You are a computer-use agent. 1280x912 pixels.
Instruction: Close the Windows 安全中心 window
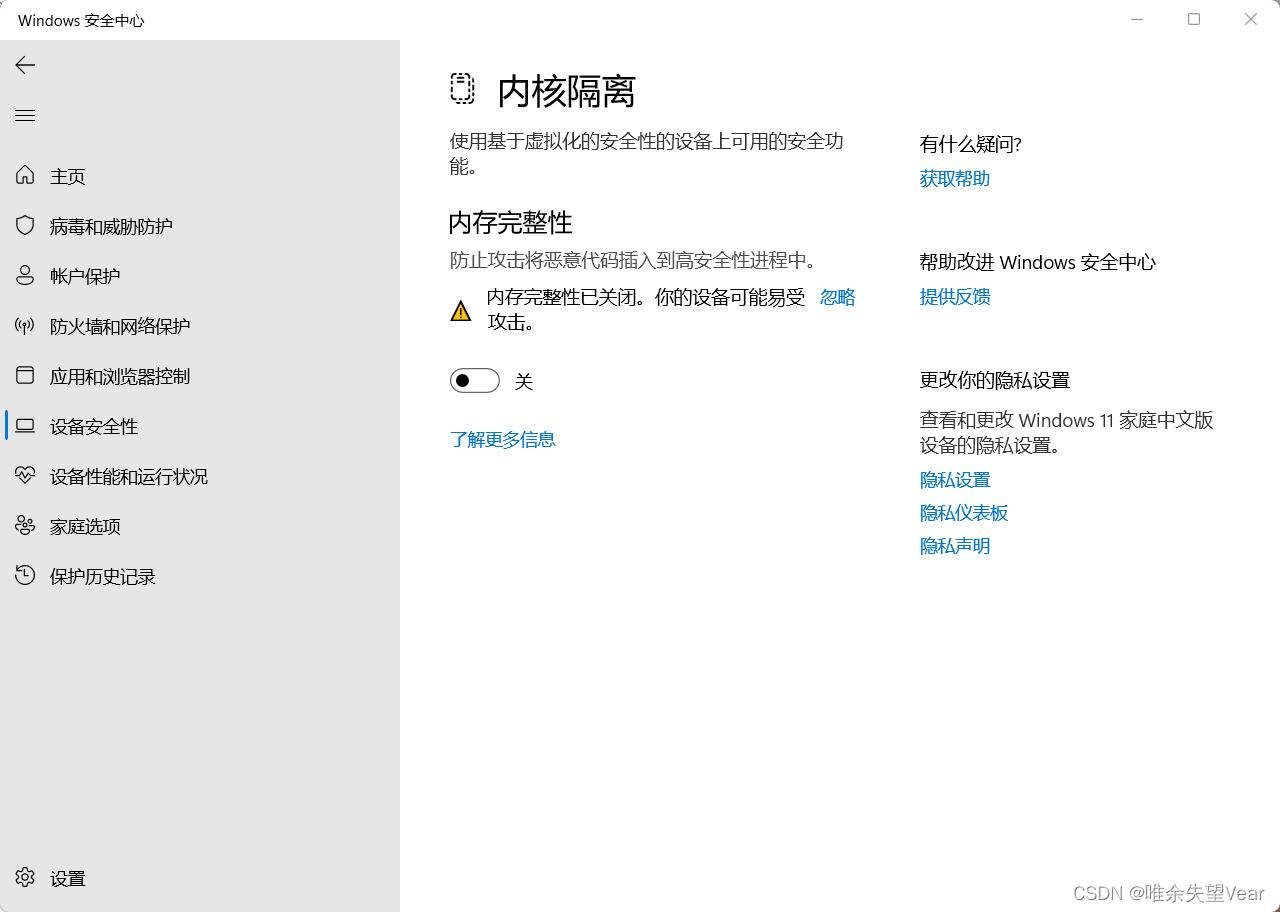tap(1251, 19)
